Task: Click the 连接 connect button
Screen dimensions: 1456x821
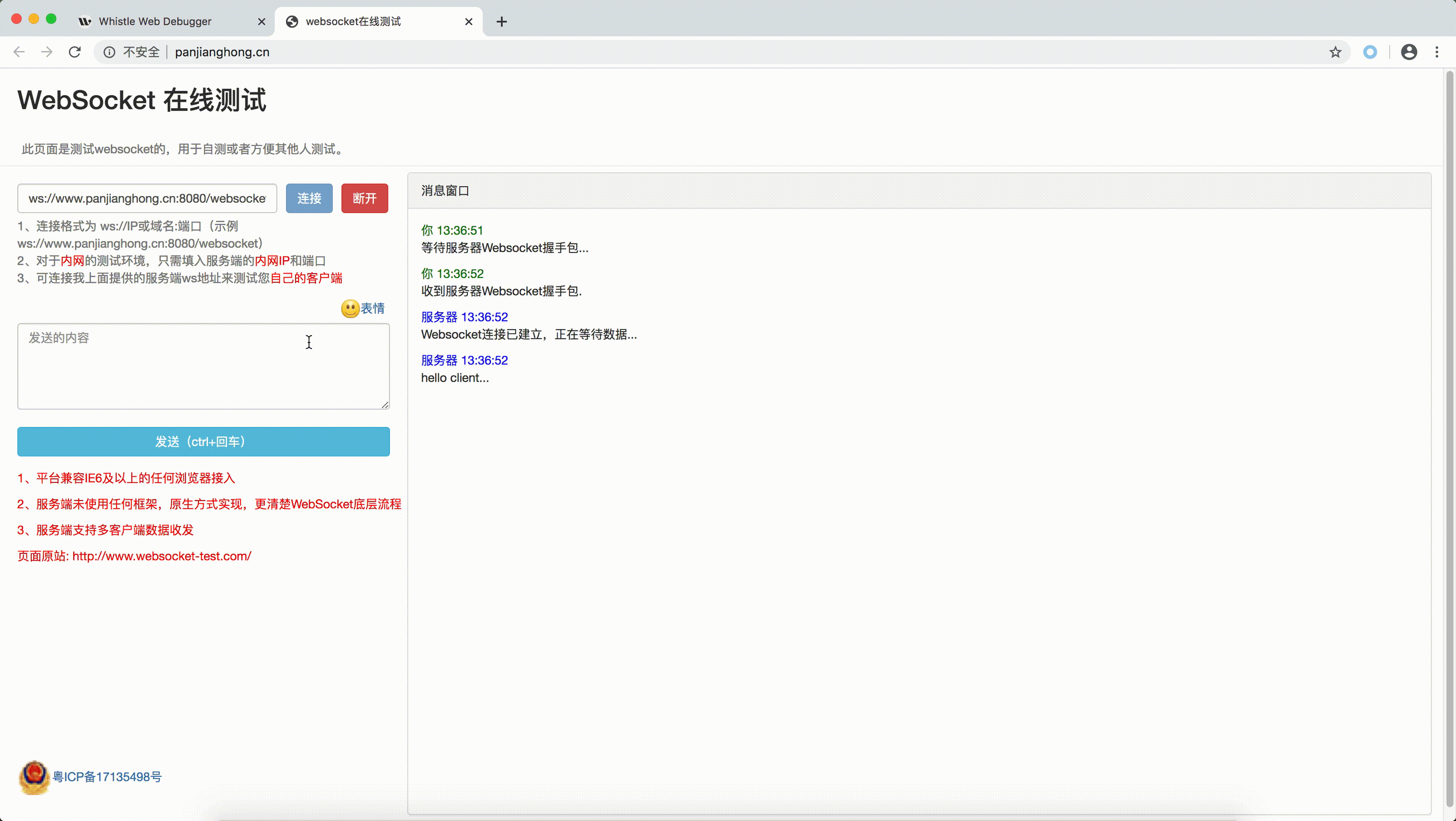Action: tap(309, 198)
